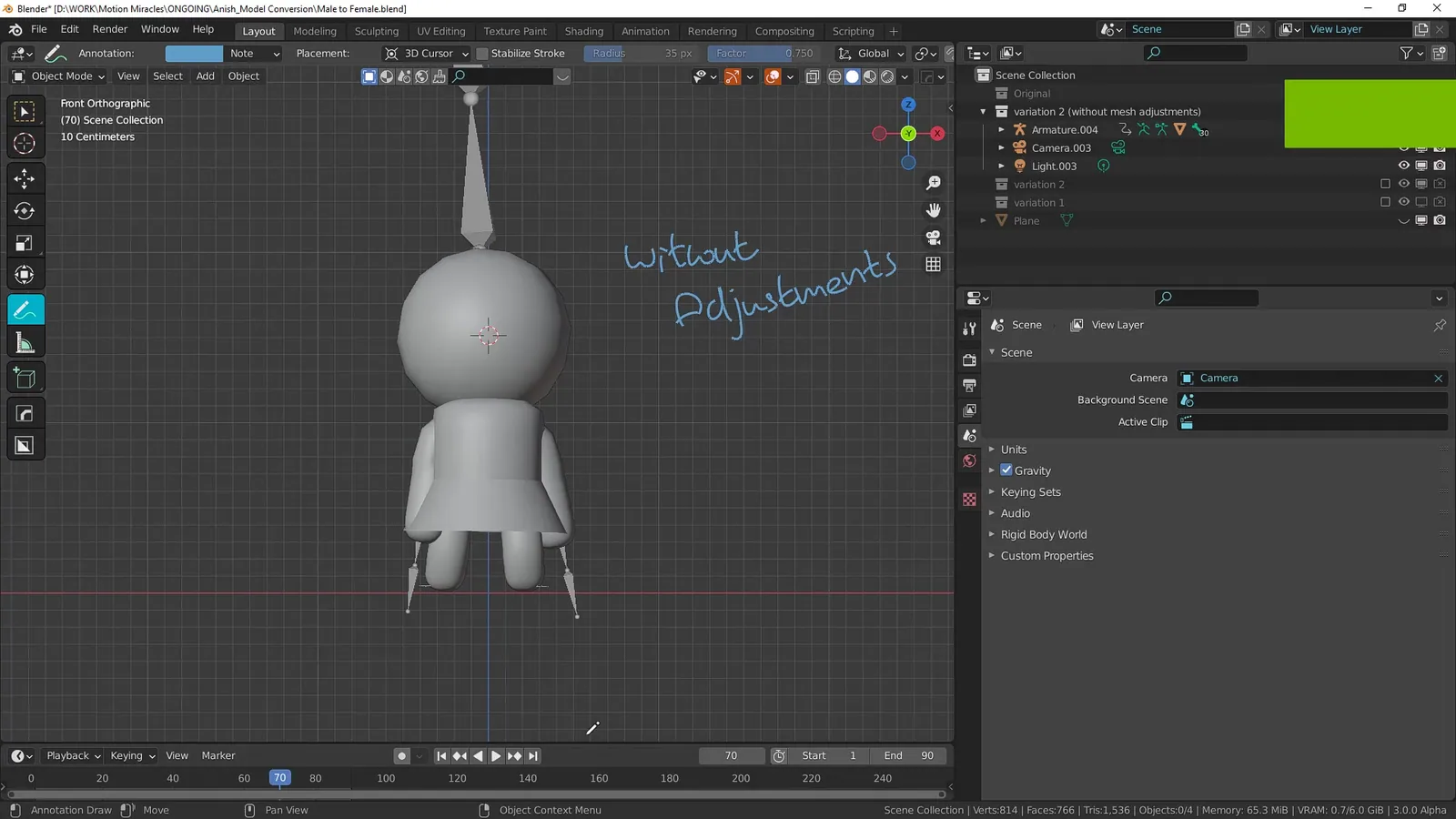The image size is (1456, 819).
Task: Adjust the Factor slider
Action: pyautogui.click(x=764, y=54)
